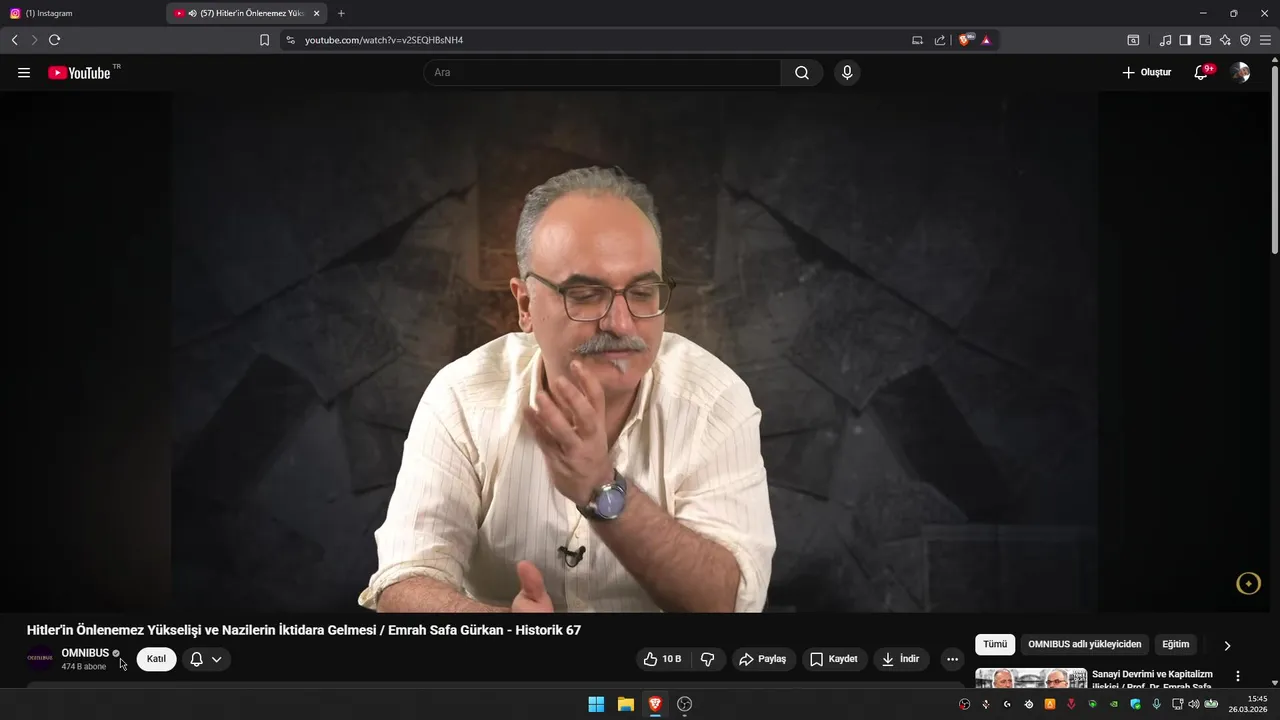Image resolution: width=1280 pixels, height=720 pixels.
Task: Open options for Sanayi Devrimi video
Action: tap(1238, 676)
